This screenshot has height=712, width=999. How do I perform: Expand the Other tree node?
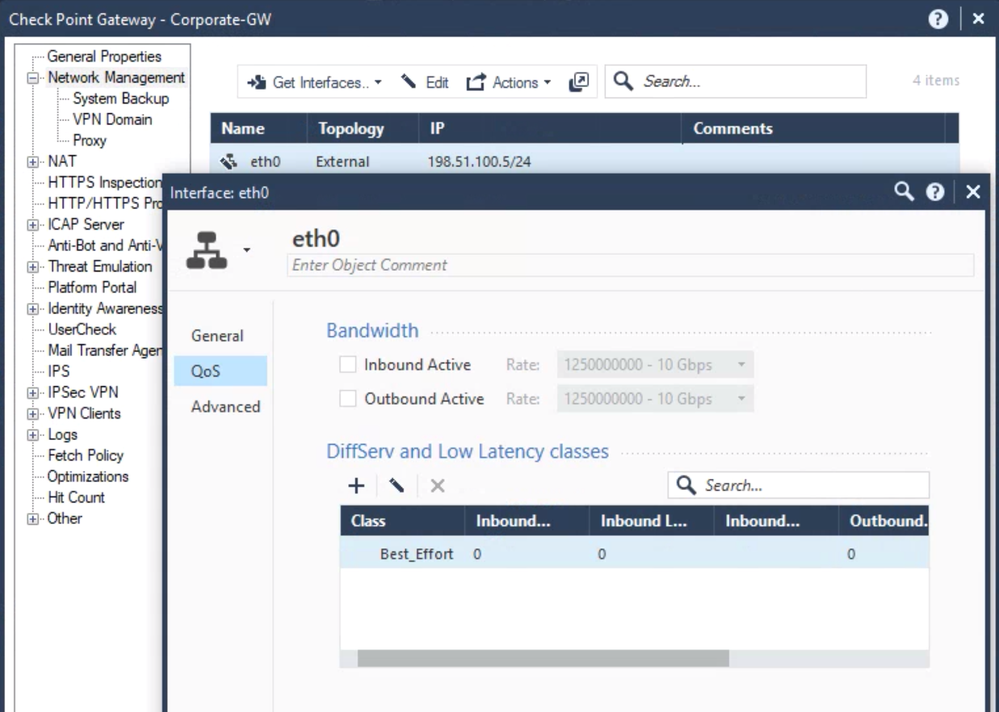click(32, 519)
